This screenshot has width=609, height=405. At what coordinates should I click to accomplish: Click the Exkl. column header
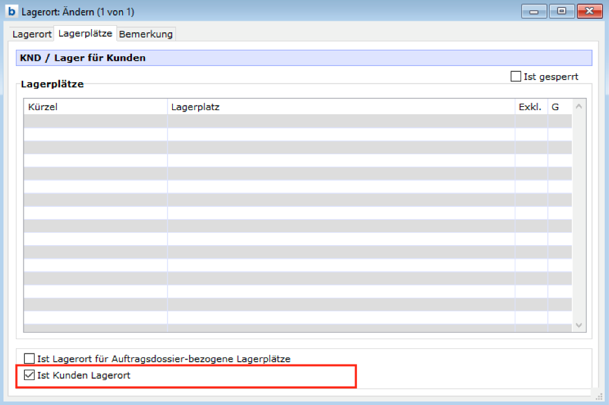[530, 106]
